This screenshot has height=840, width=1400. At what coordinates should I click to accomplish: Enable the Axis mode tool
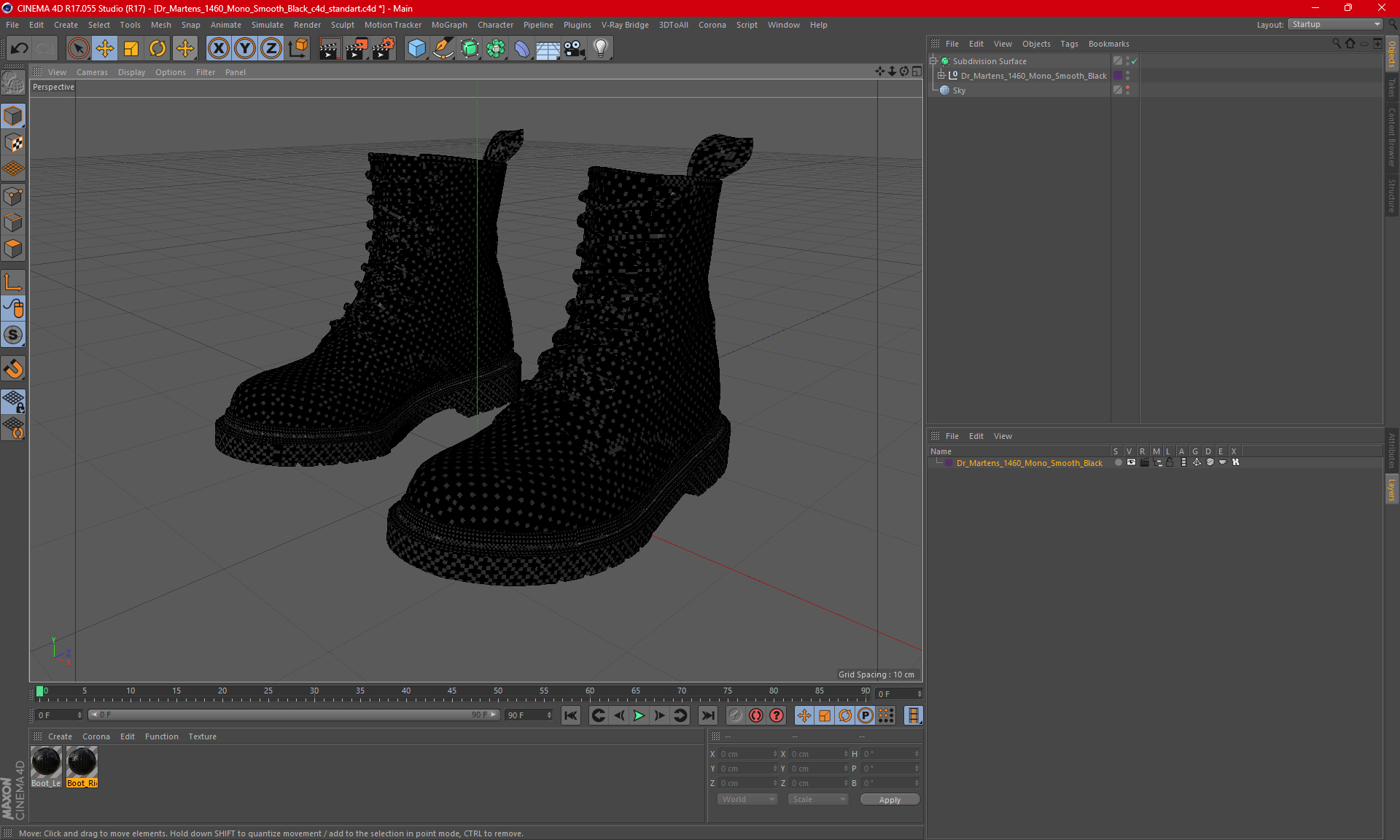point(13,283)
